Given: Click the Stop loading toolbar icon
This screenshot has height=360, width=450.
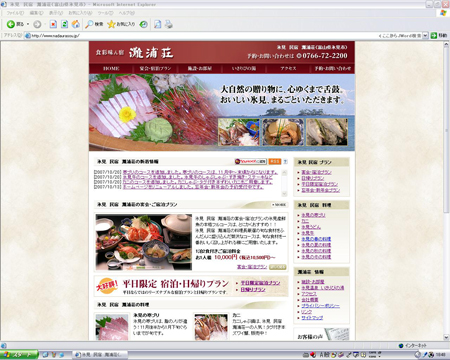Looking at the screenshot, I should [53, 24].
